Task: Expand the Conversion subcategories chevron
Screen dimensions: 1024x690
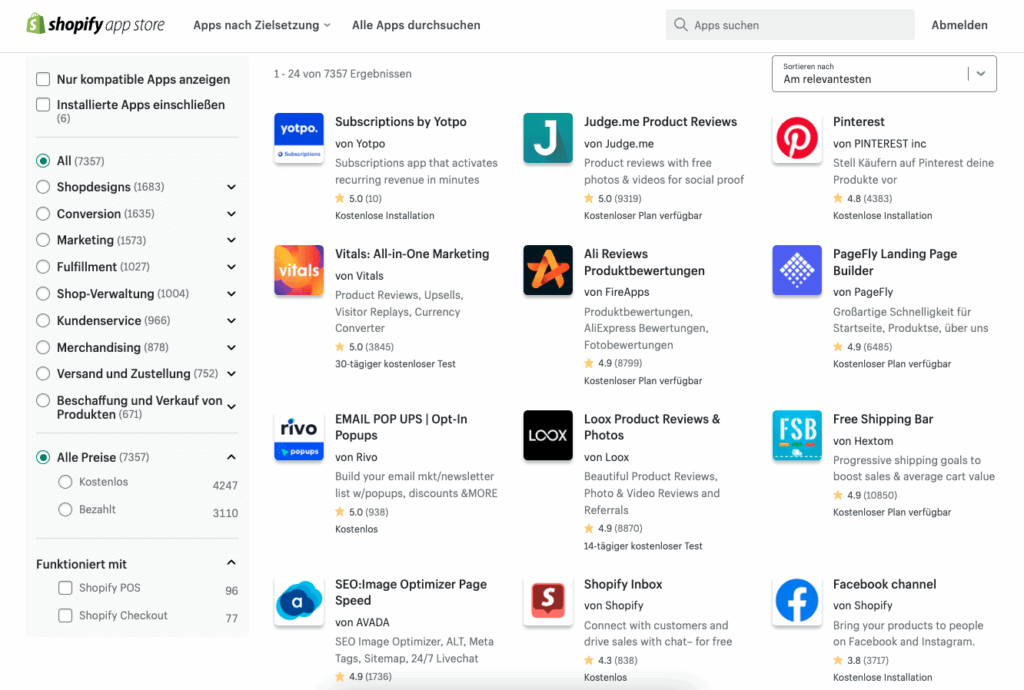Action: [231, 213]
